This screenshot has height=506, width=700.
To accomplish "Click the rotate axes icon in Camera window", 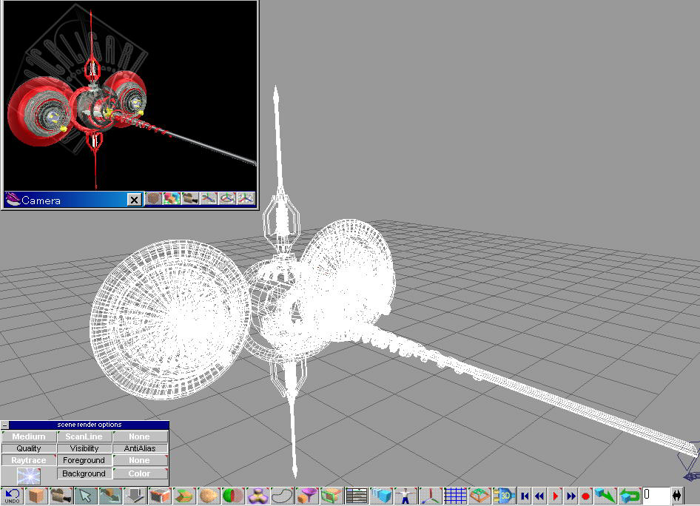I will [x=227, y=199].
